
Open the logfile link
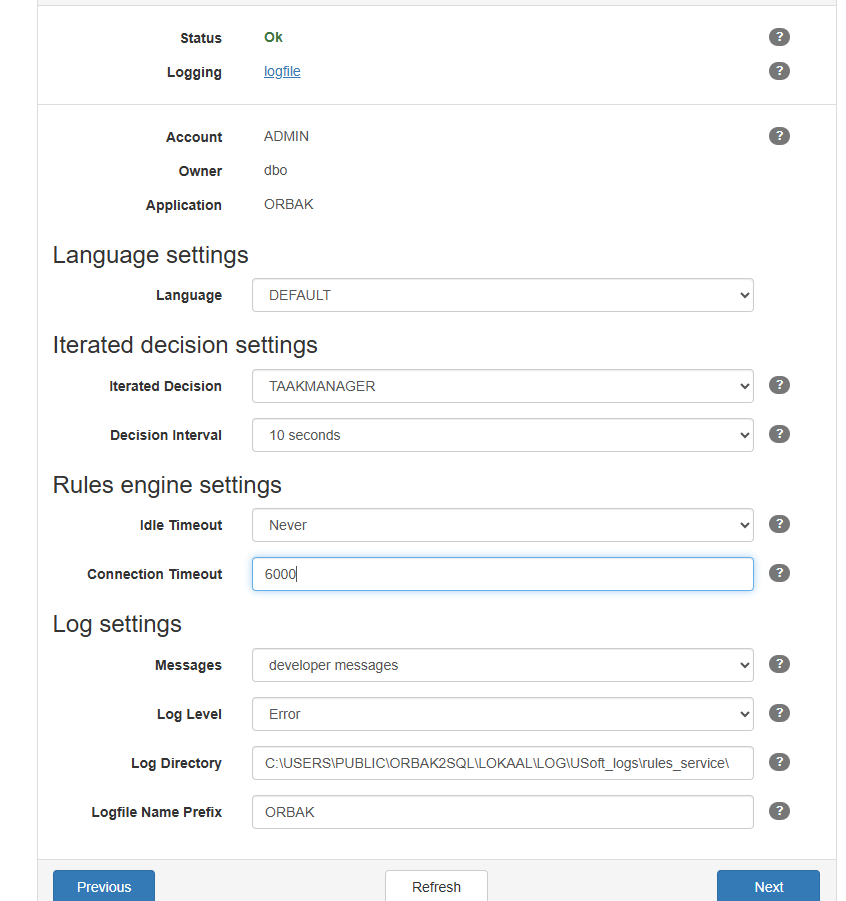(282, 71)
